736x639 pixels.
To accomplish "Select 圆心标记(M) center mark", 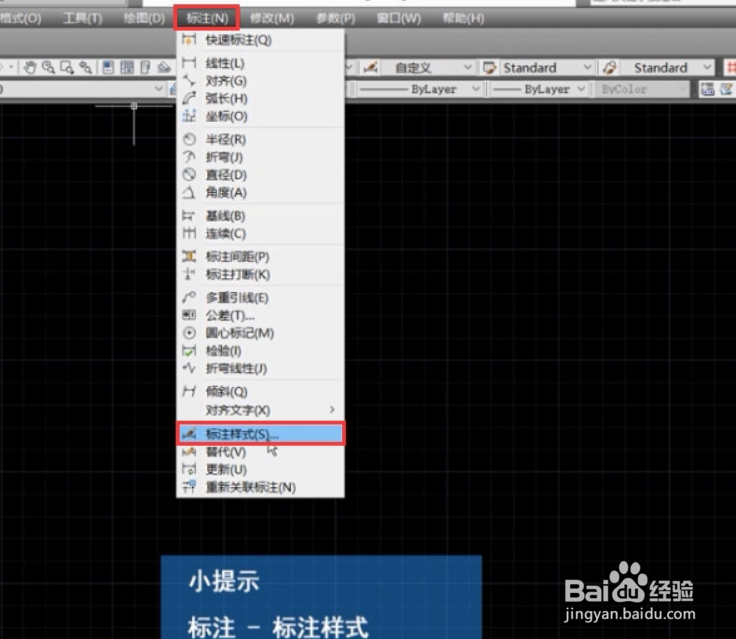I will (261, 333).
